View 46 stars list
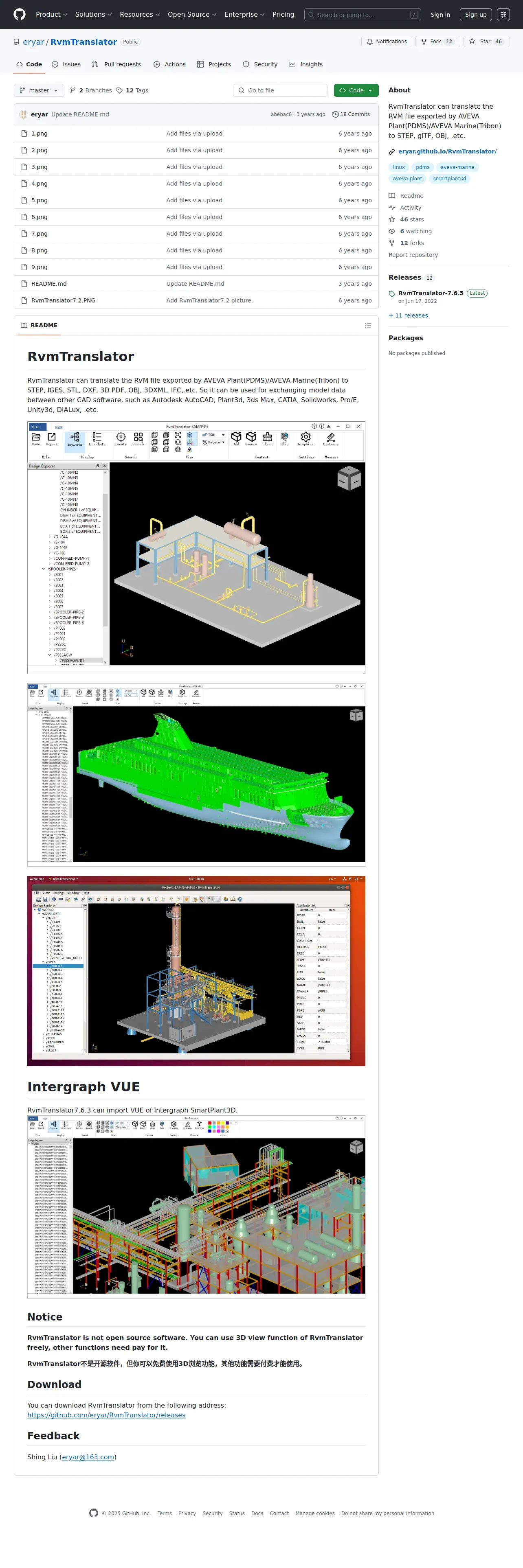Image resolution: width=523 pixels, height=1568 pixels. (x=406, y=220)
